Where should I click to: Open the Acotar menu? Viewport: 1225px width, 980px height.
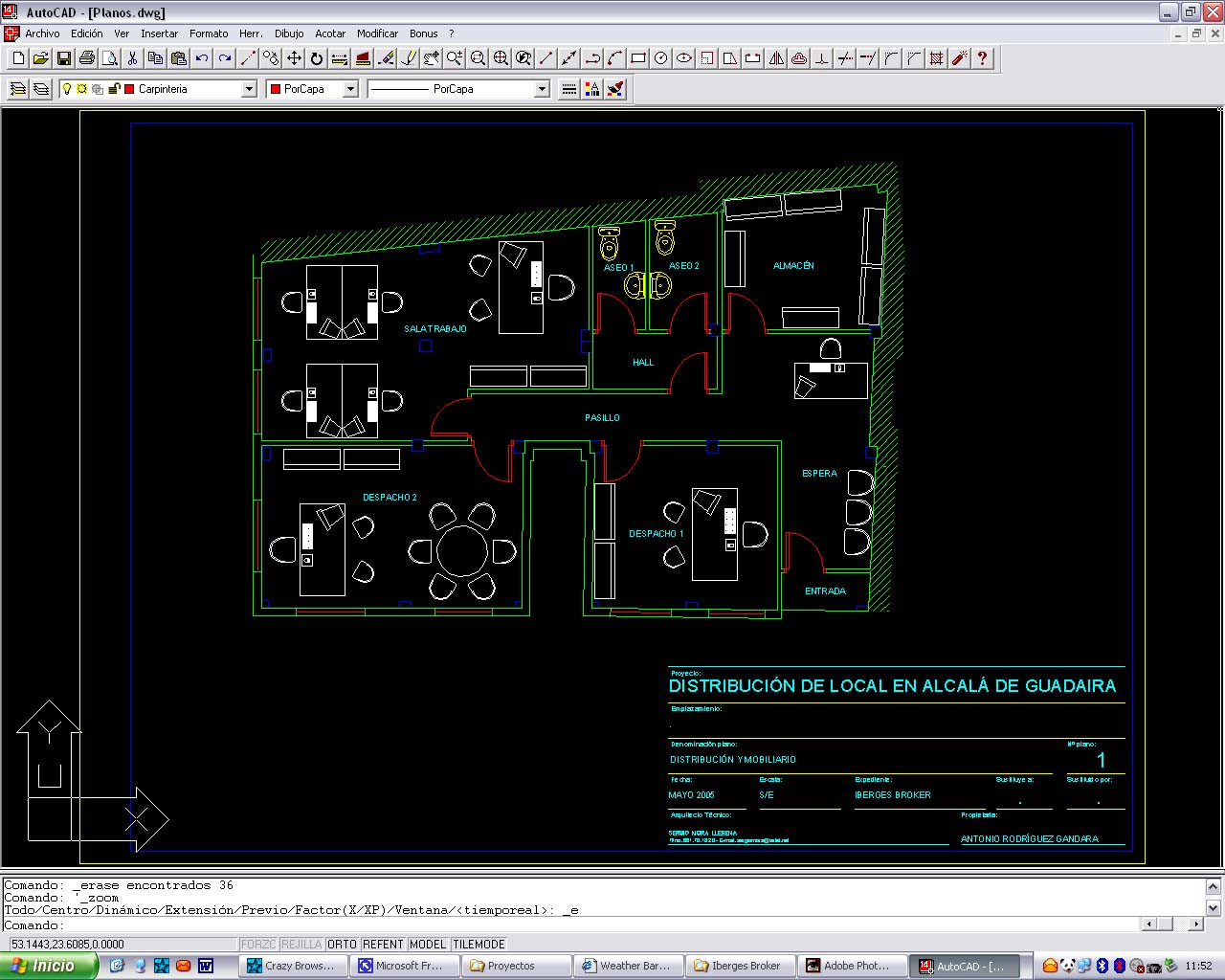point(330,33)
